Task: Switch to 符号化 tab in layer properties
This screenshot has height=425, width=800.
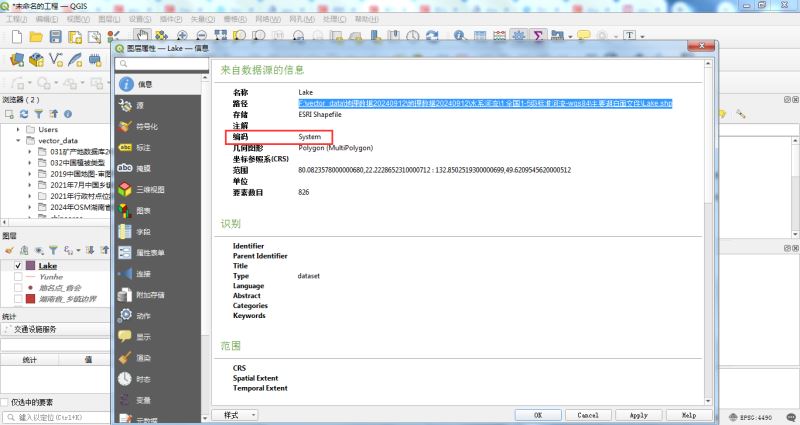Action: point(158,127)
